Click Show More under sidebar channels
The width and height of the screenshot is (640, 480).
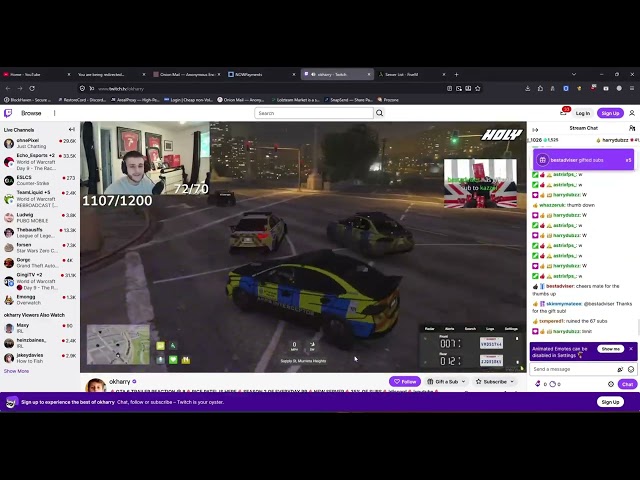tap(16, 371)
